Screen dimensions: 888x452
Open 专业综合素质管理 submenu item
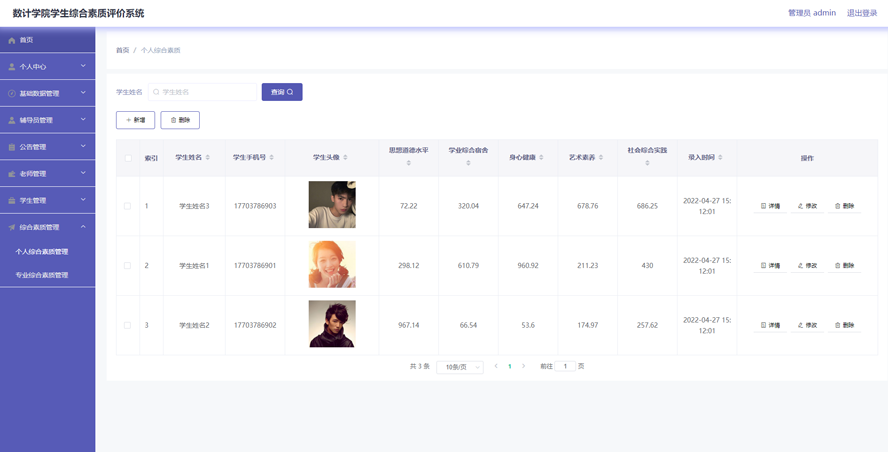42,275
